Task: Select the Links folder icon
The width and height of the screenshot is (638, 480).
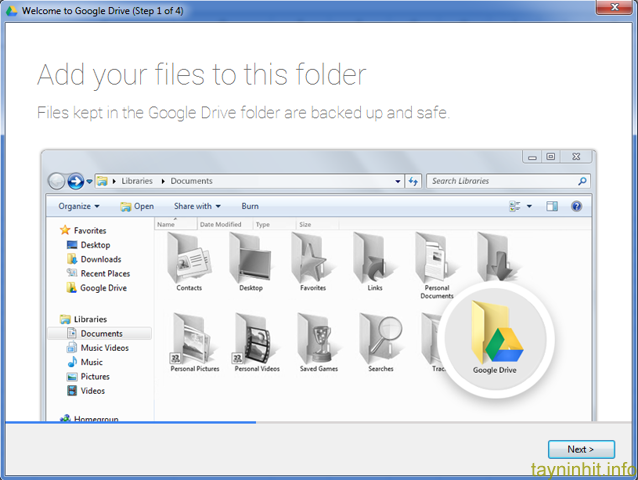Action: 374,257
